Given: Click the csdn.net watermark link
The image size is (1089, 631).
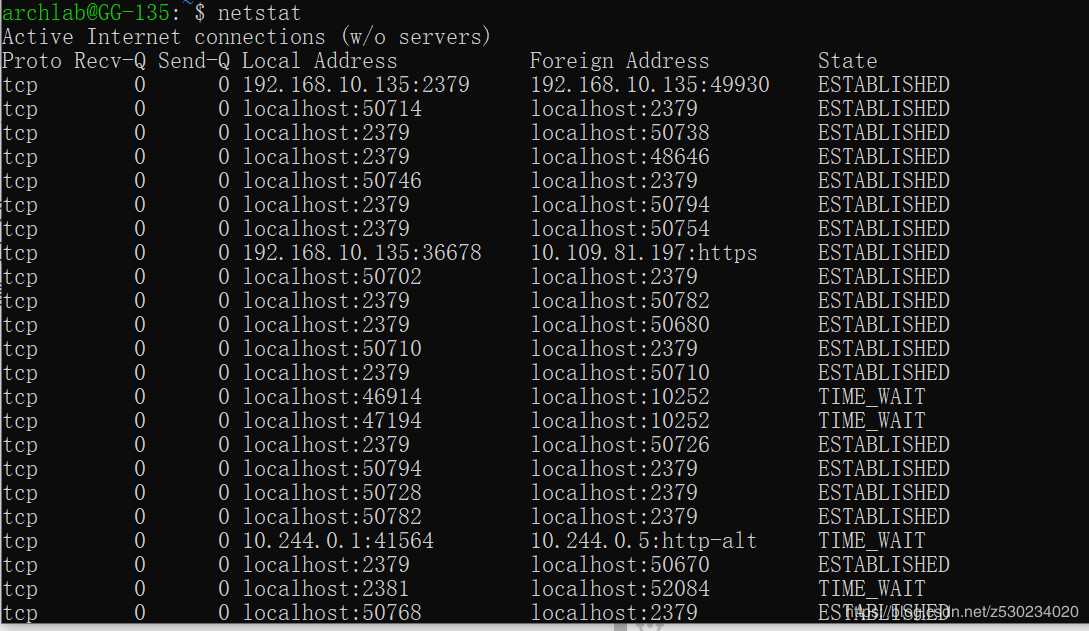Looking at the screenshot, I should 962,612.
